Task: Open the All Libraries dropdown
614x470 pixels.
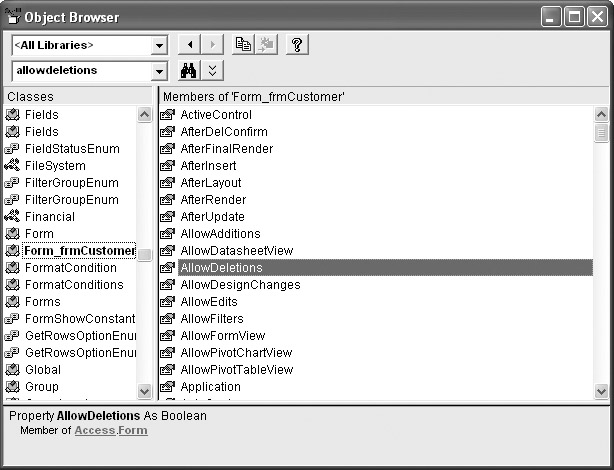Action: [x=159, y=46]
